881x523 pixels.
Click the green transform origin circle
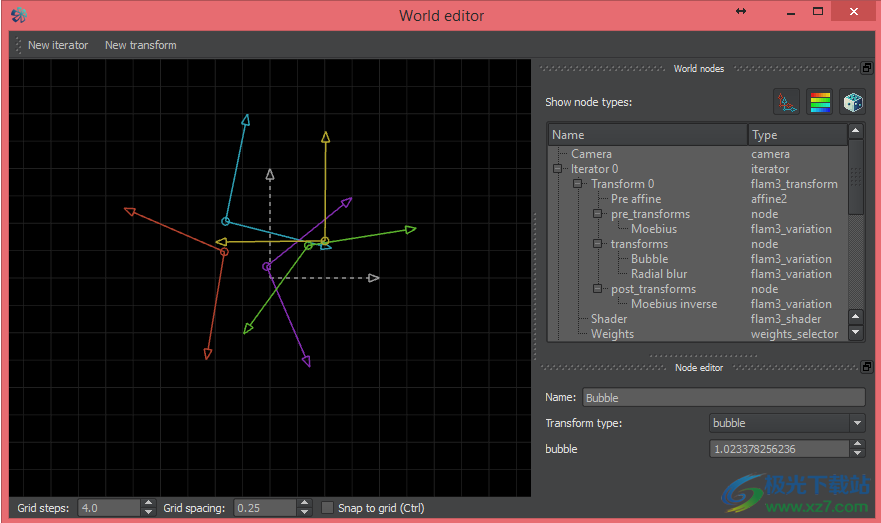tap(308, 245)
